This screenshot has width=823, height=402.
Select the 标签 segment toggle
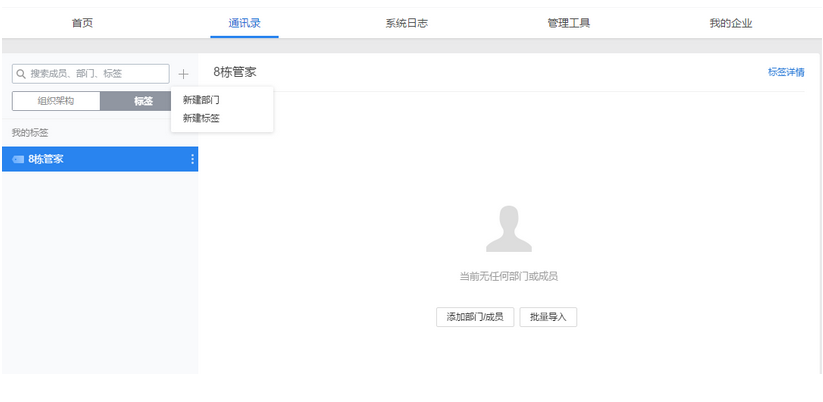[x=143, y=101]
